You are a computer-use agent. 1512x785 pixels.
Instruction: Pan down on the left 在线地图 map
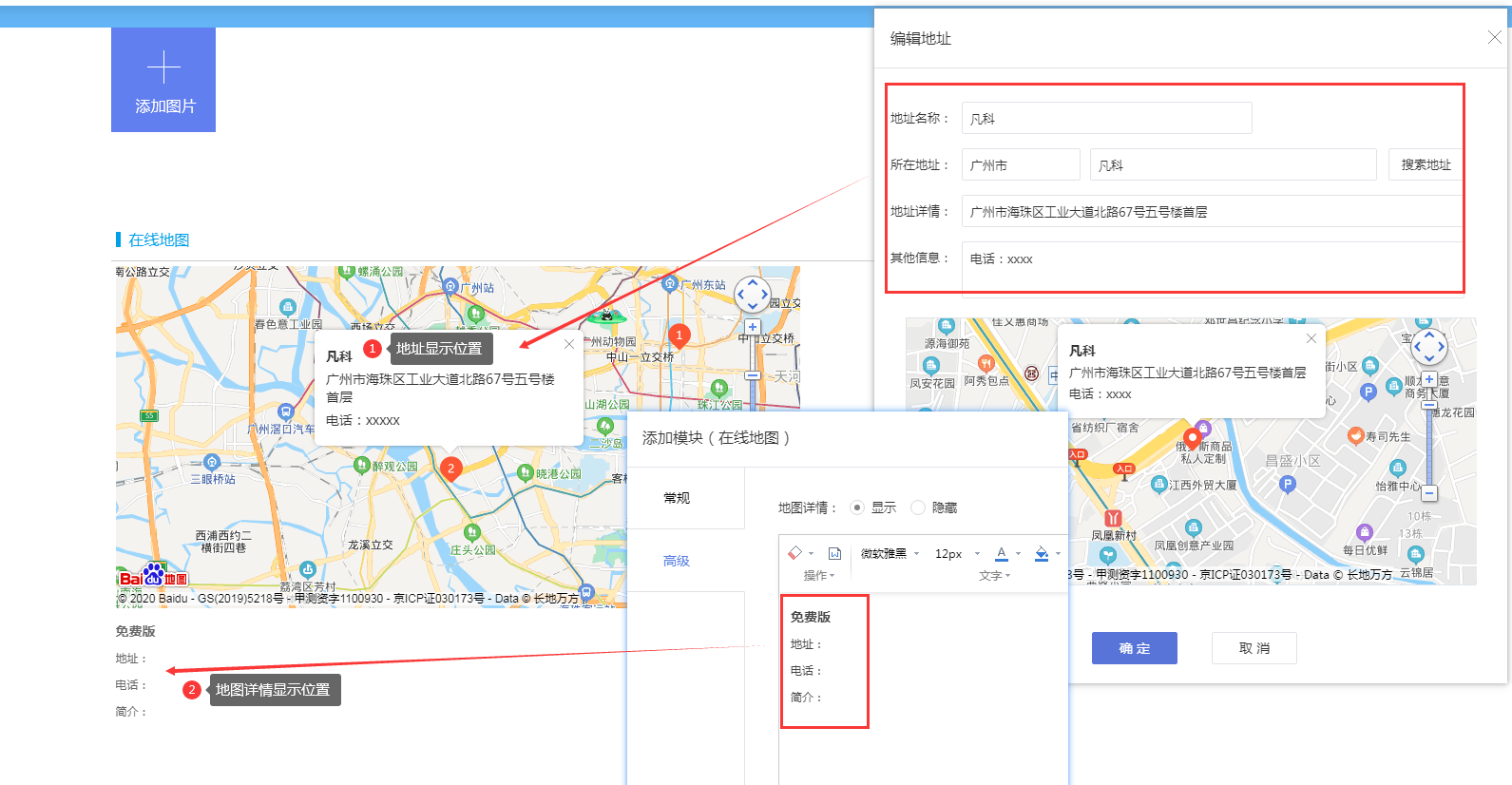[753, 306]
